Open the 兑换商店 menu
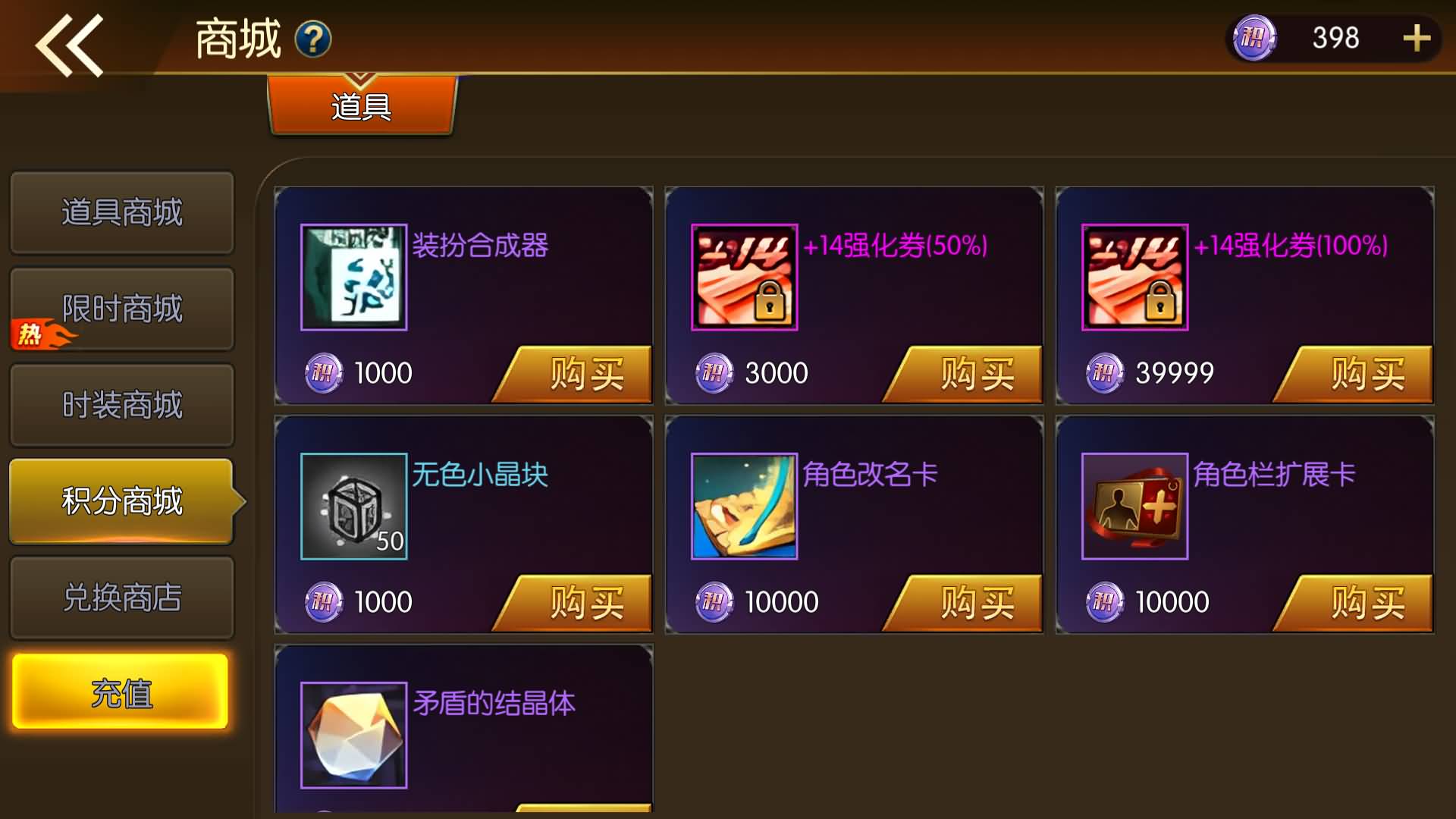The image size is (1456, 819). click(122, 598)
